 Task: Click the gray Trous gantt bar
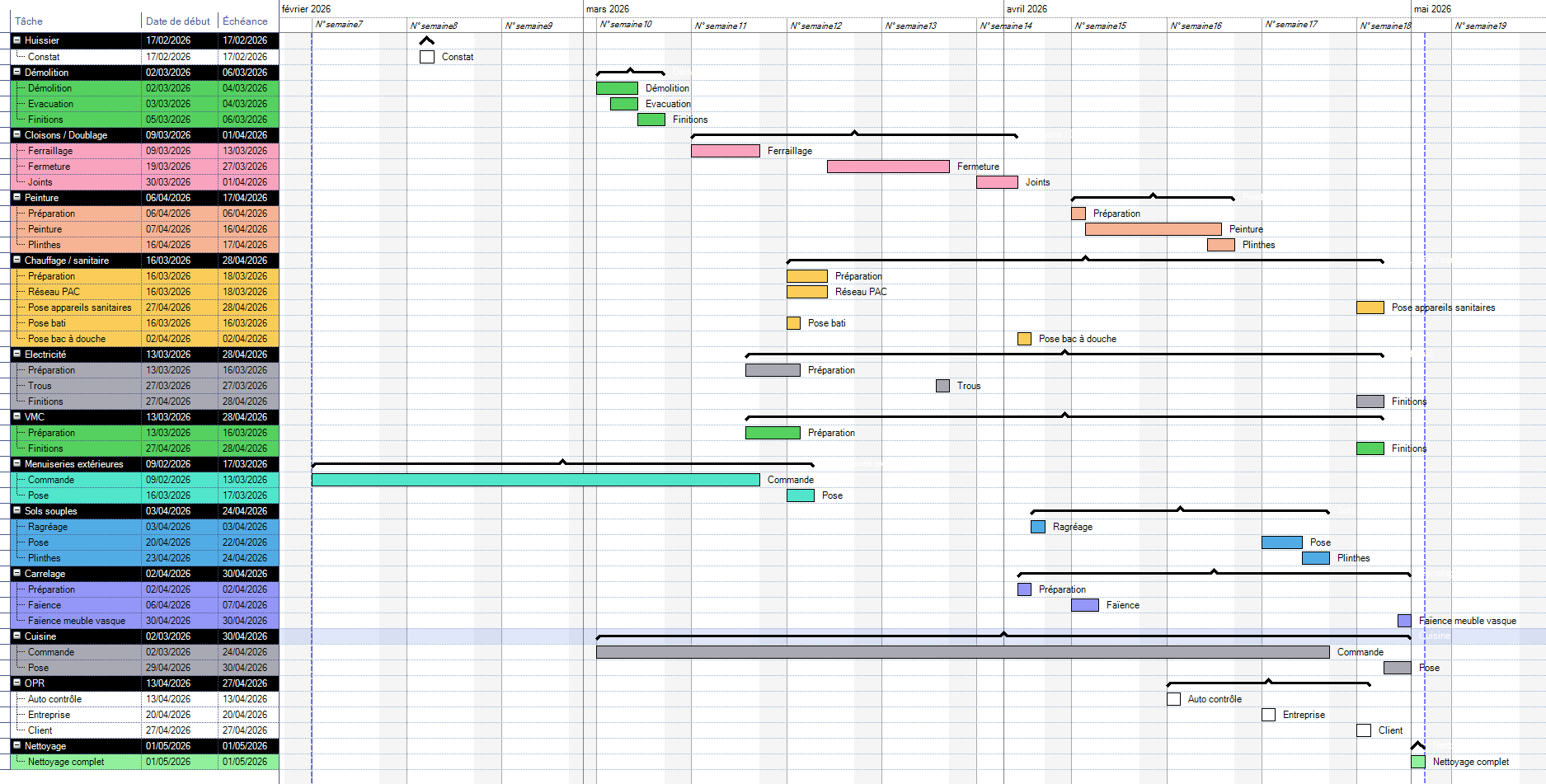coord(942,386)
